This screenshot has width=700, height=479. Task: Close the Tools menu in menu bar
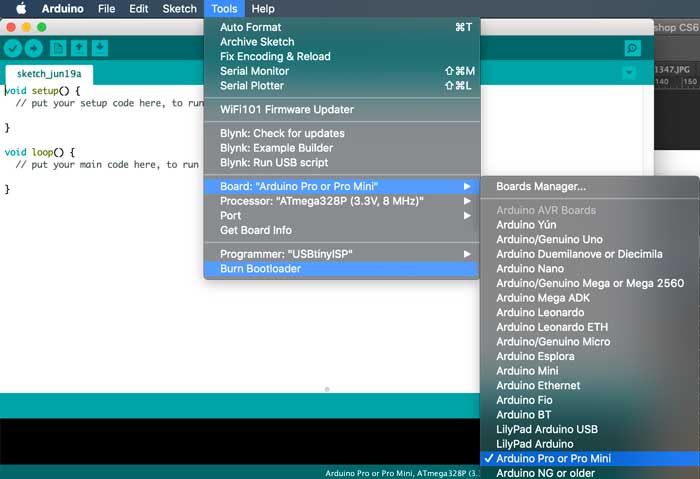point(224,8)
